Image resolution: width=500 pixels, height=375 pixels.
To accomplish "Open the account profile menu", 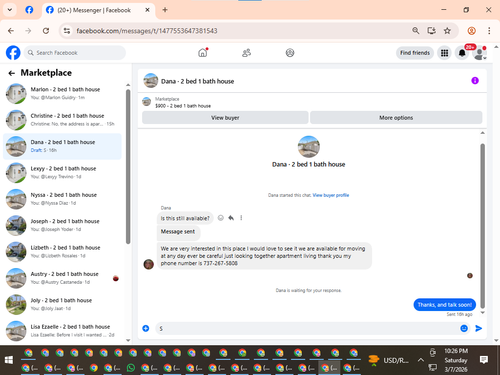I will (x=480, y=53).
